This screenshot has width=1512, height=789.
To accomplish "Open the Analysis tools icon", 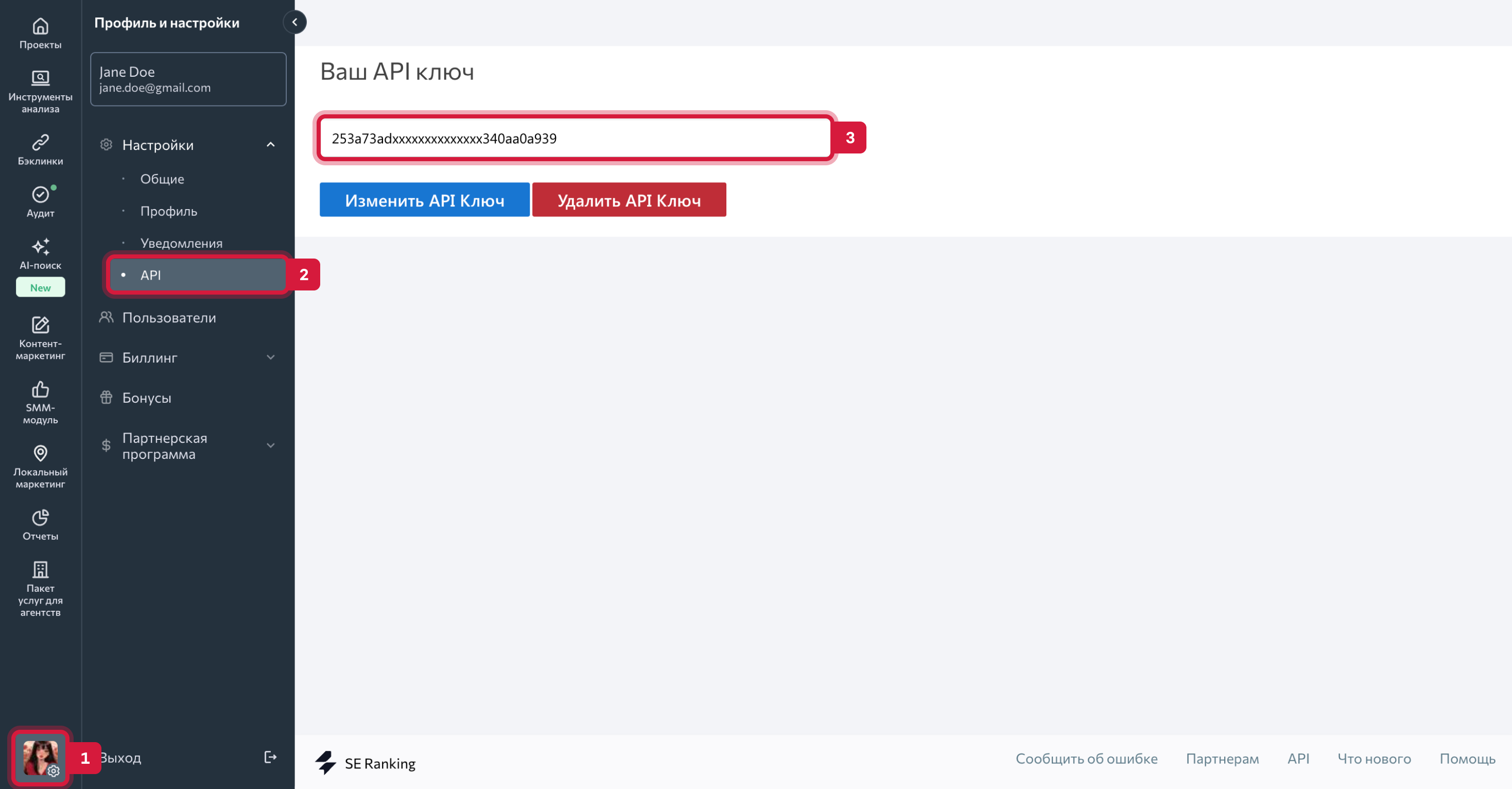I will pyautogui.click(x=40, y=78).
